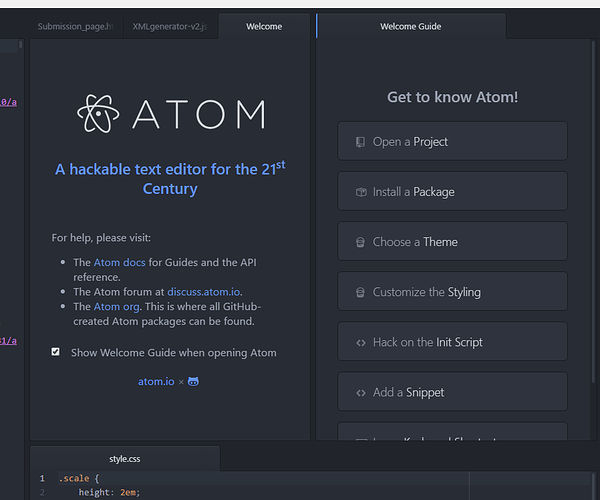600x500 pixels.
Task: Click the Atom logo icon
Action: point(98,114)
